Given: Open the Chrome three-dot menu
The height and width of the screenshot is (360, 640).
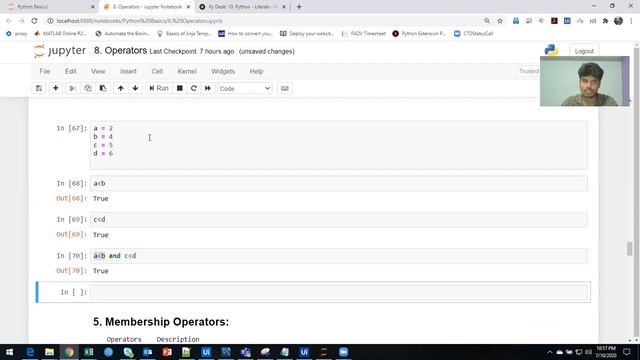Looking at the screenshot, I should point(631,21).
